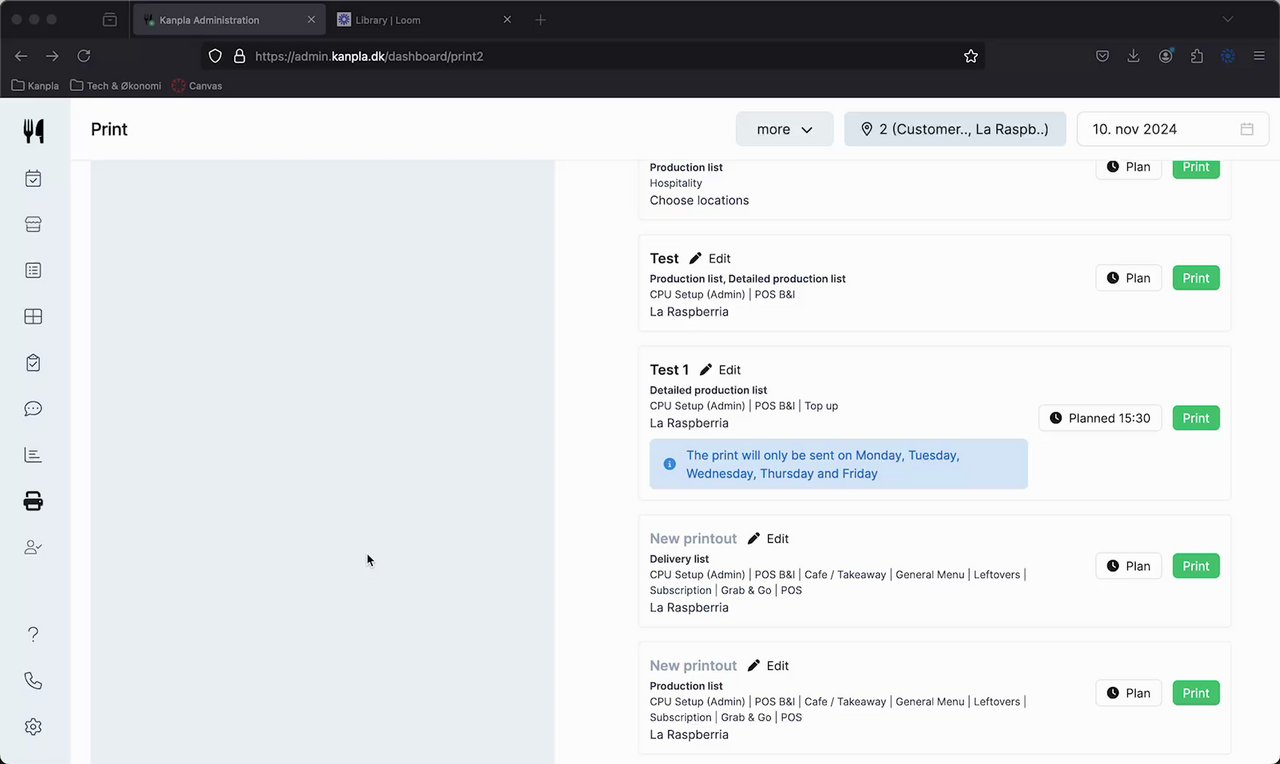This screenshot has height=764, width=1280.
Task: Select the printer icon in sidebar
Action: [33, 501]
